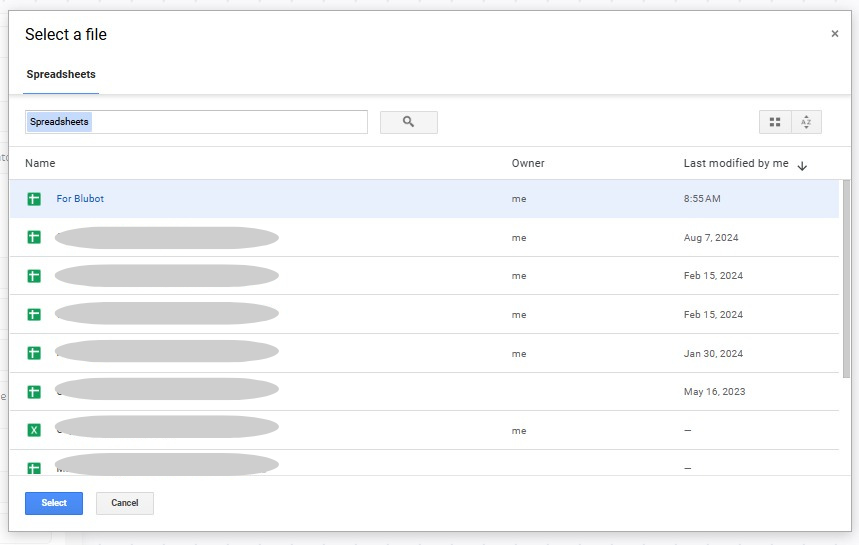Screen dimensions: 859x545
Task: Close the Select a file dialog
Action: [835, 34]
